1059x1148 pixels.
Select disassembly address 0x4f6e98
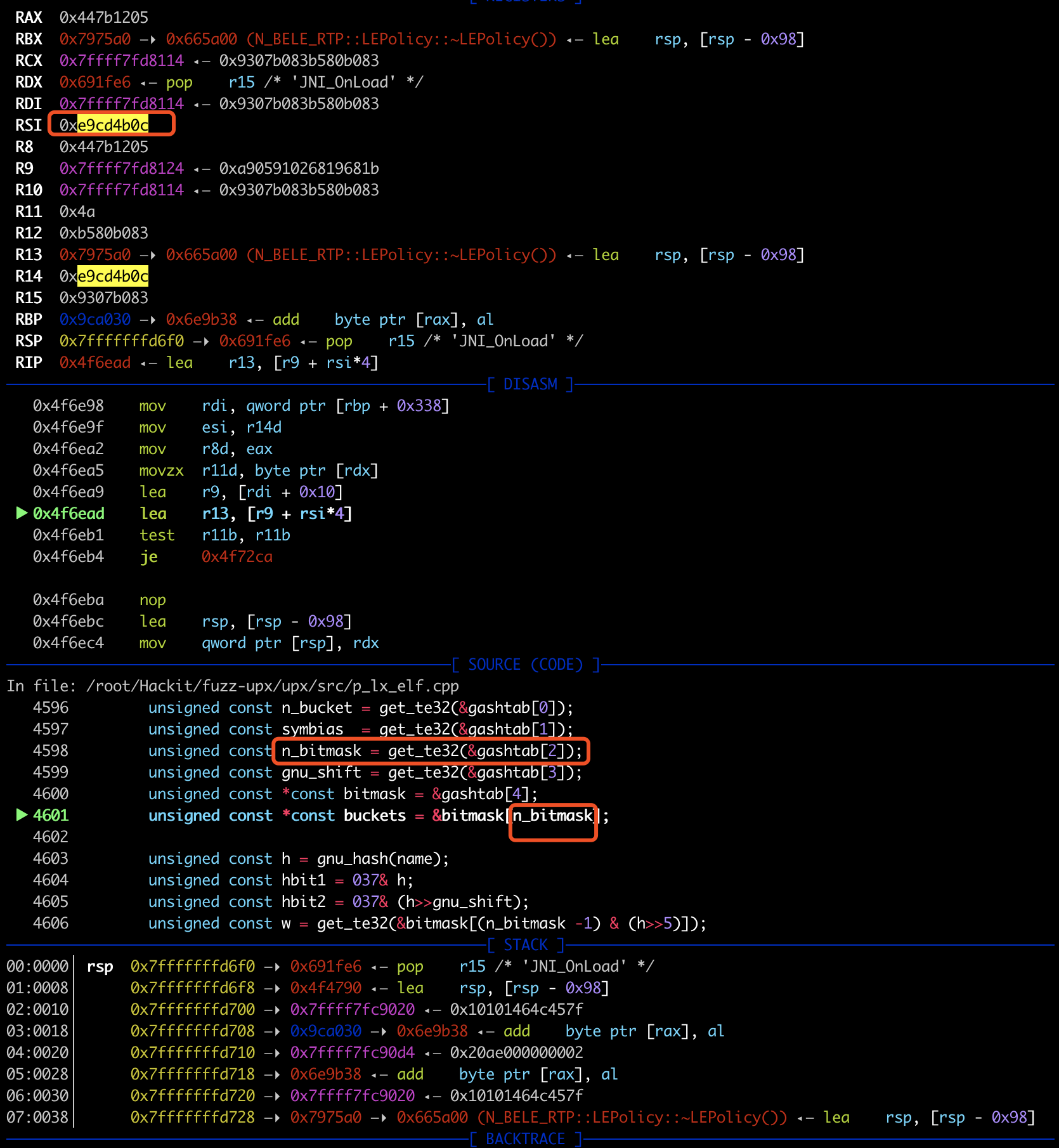[x=68, y=406]
